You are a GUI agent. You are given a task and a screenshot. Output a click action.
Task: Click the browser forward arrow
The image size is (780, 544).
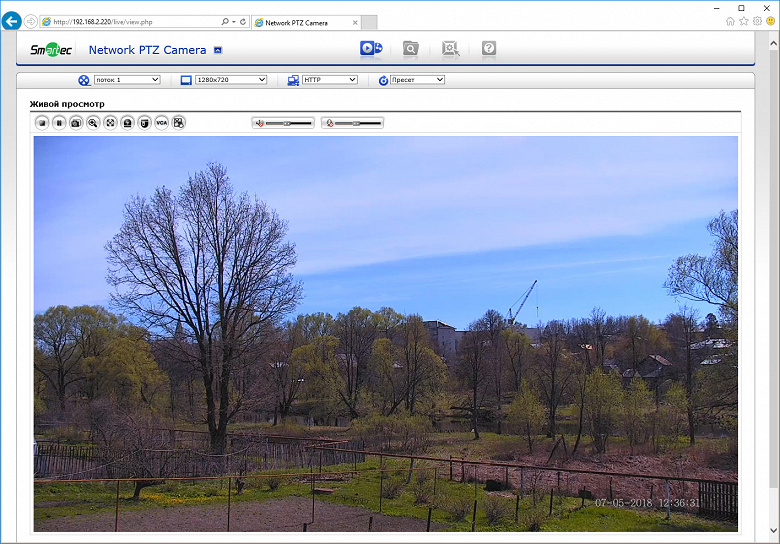30,21
